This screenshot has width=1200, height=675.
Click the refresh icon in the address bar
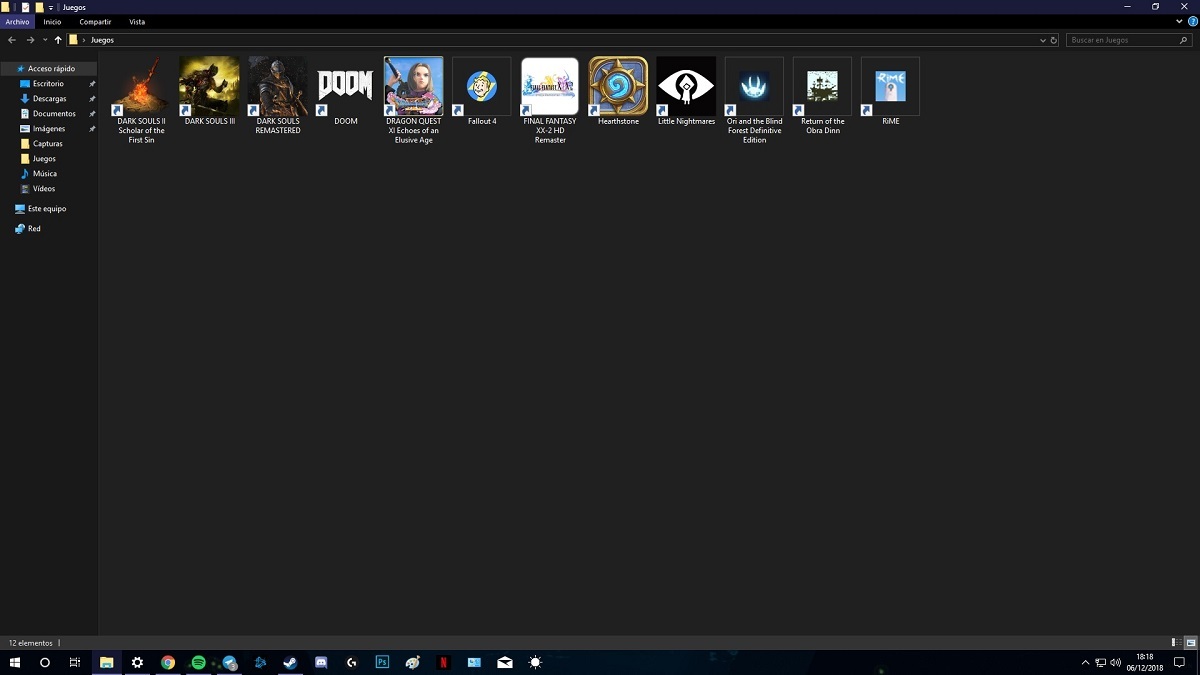[x=1054, y=40]
